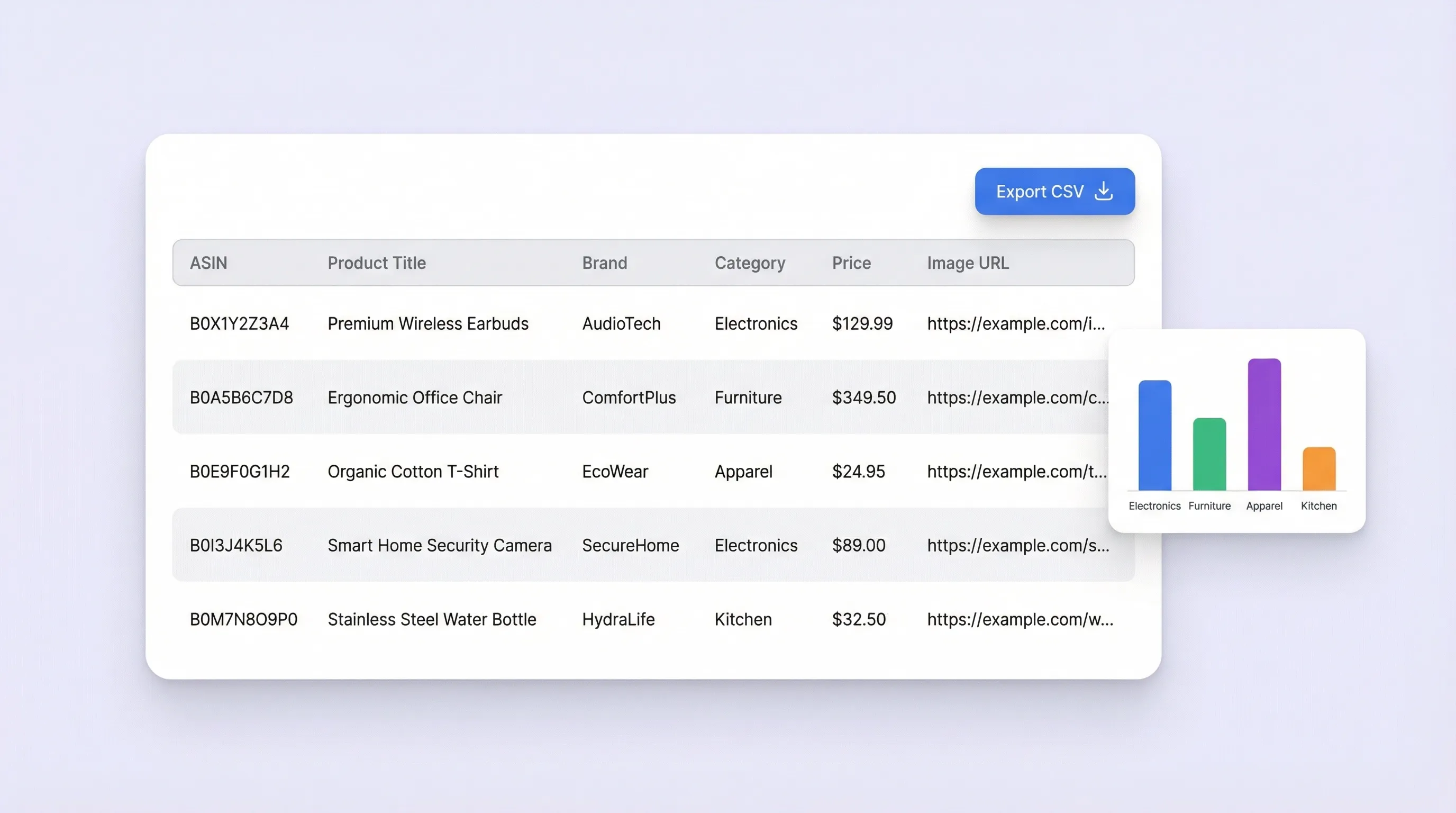
Task: Click the orange Kitchen bar
Action: [1318, 468]
